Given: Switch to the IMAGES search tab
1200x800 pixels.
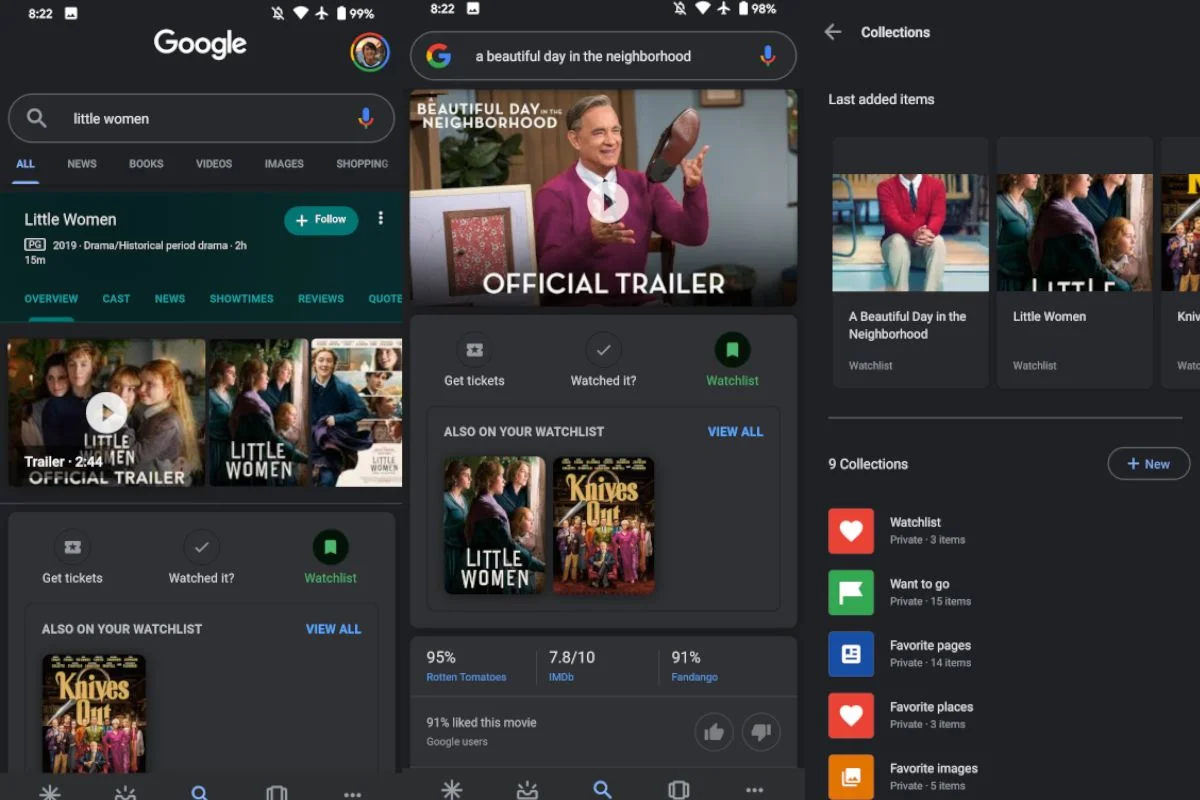Looking at the screenshot, I should (x=284, y=164).
